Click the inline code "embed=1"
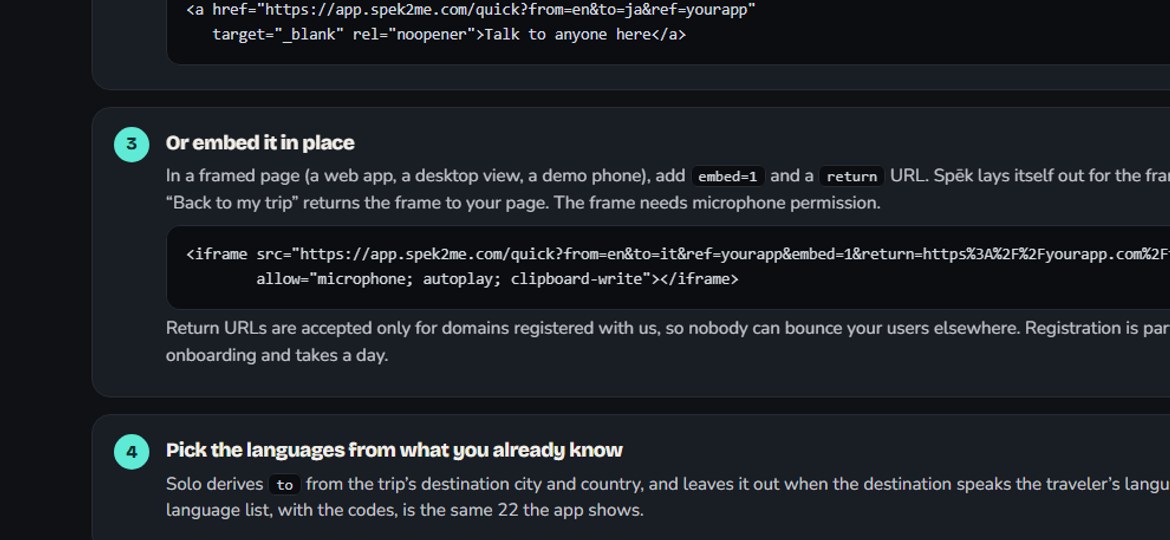Image resolution: width=1170 pixels, height=540 pixels. click(728, 176)
